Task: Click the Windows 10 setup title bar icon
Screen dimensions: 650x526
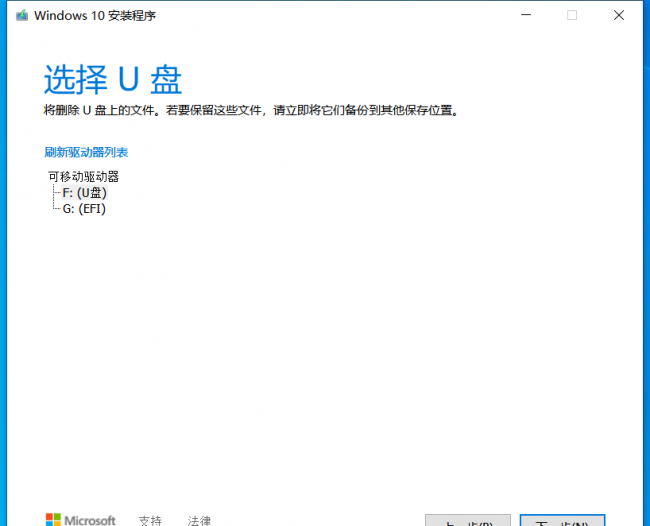Action: click(22, 16)
